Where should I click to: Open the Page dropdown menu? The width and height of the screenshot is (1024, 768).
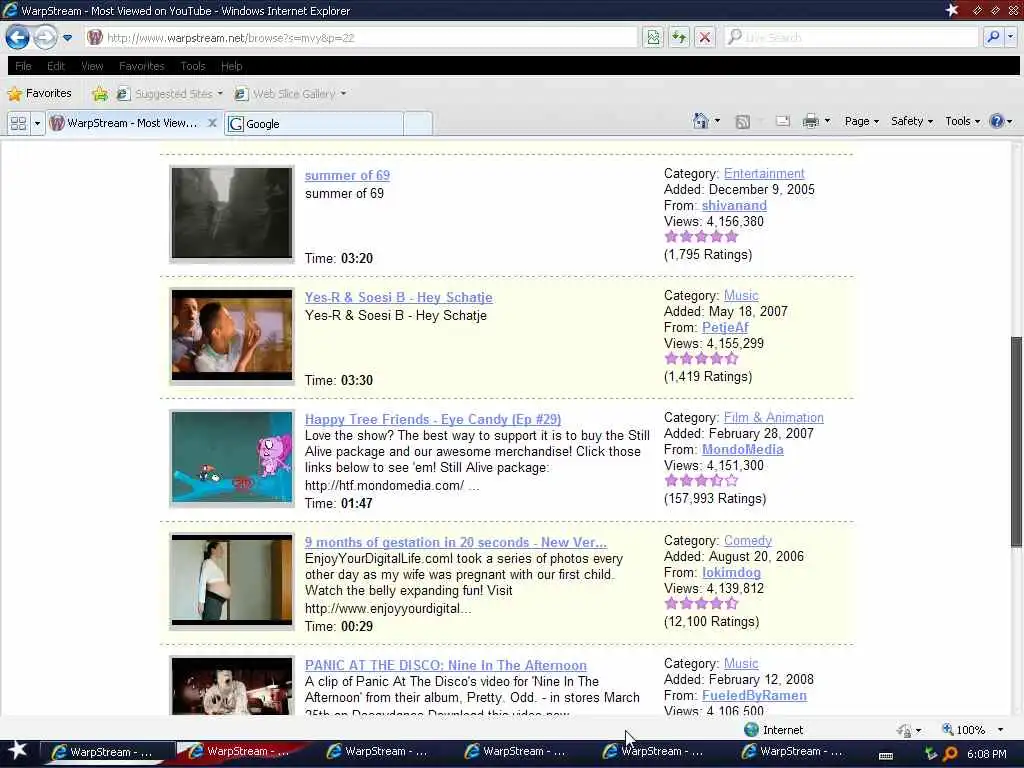tap(861, 121)
